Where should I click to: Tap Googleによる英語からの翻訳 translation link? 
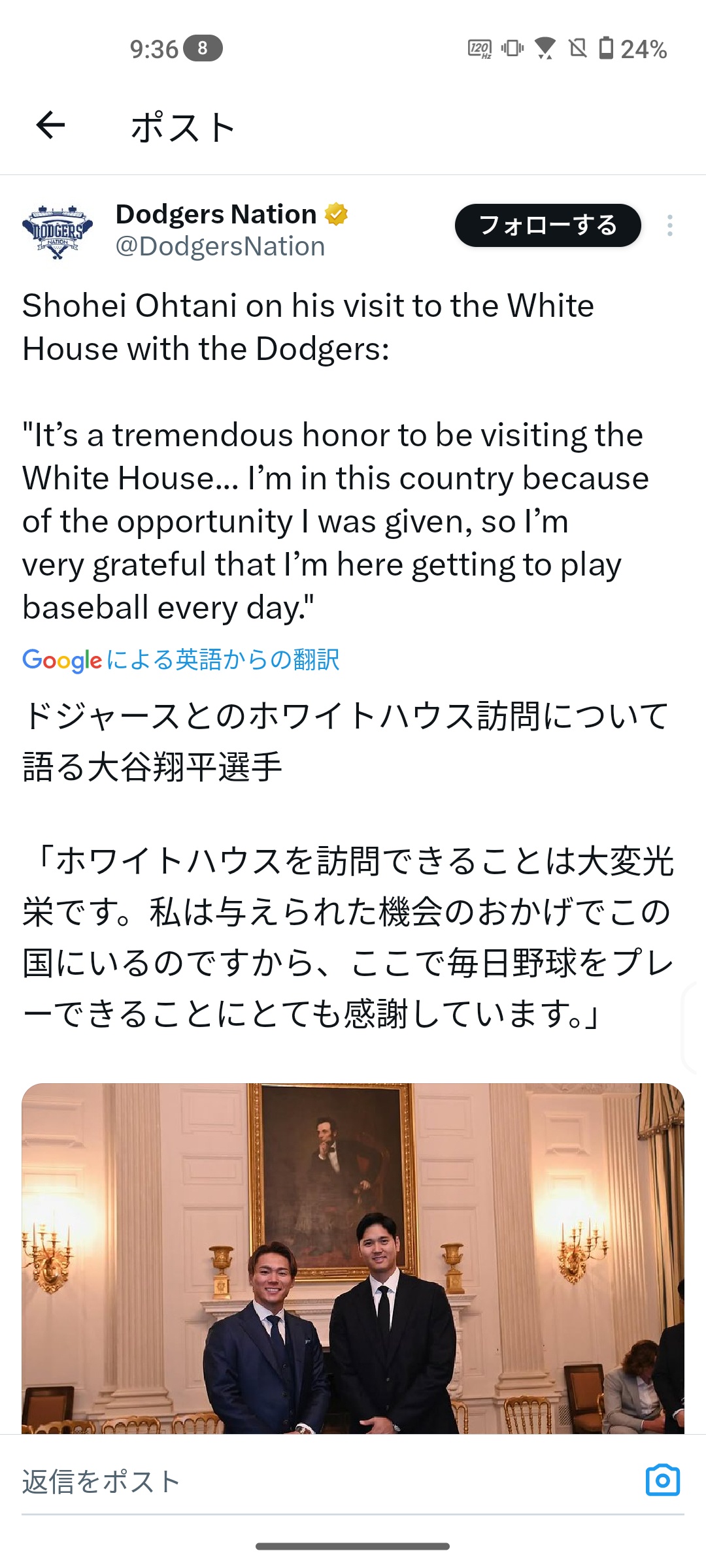[181, 660]
